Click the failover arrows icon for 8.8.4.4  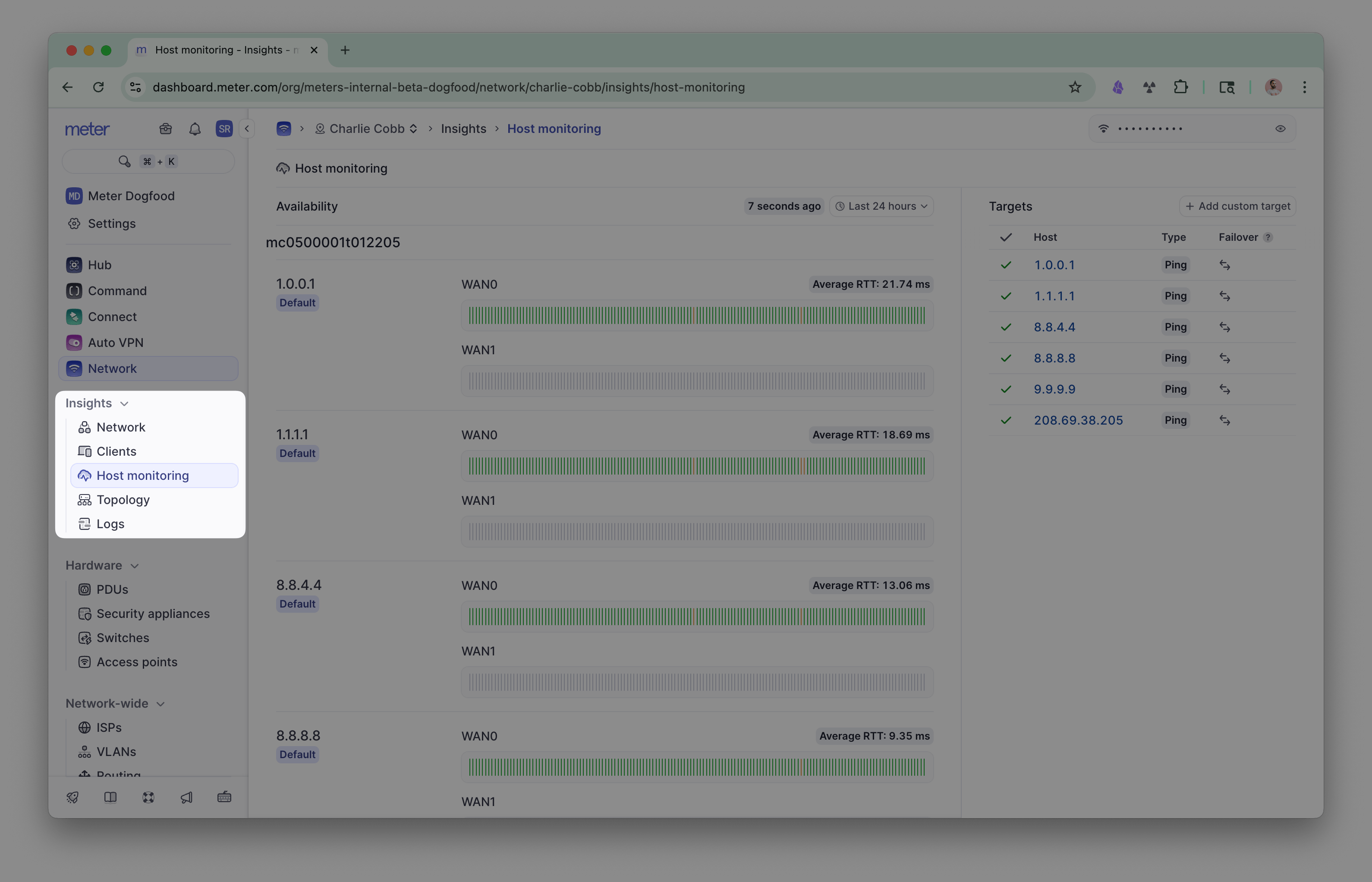1224,327
